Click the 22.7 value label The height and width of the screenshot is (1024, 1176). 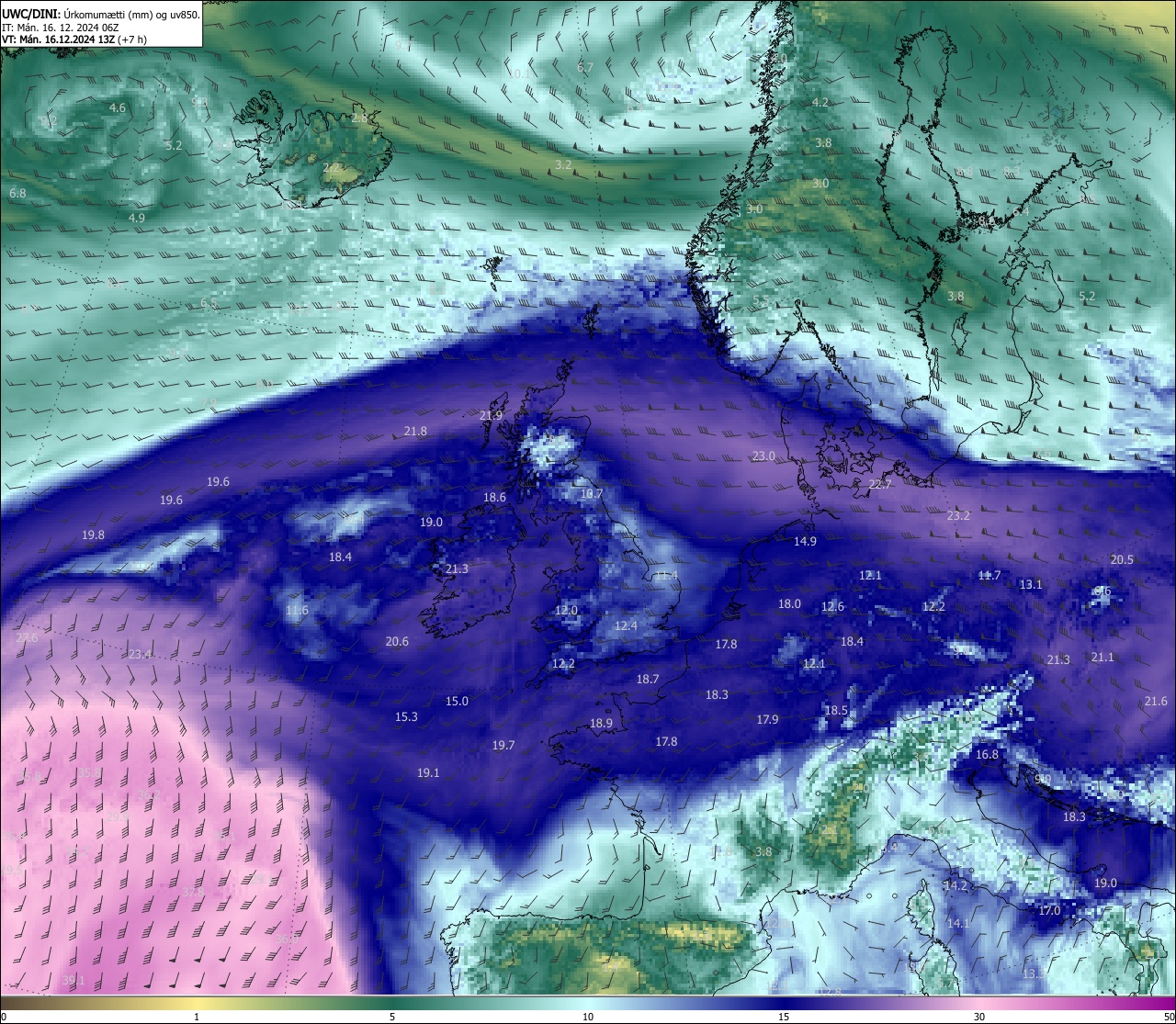coord(880,484)
